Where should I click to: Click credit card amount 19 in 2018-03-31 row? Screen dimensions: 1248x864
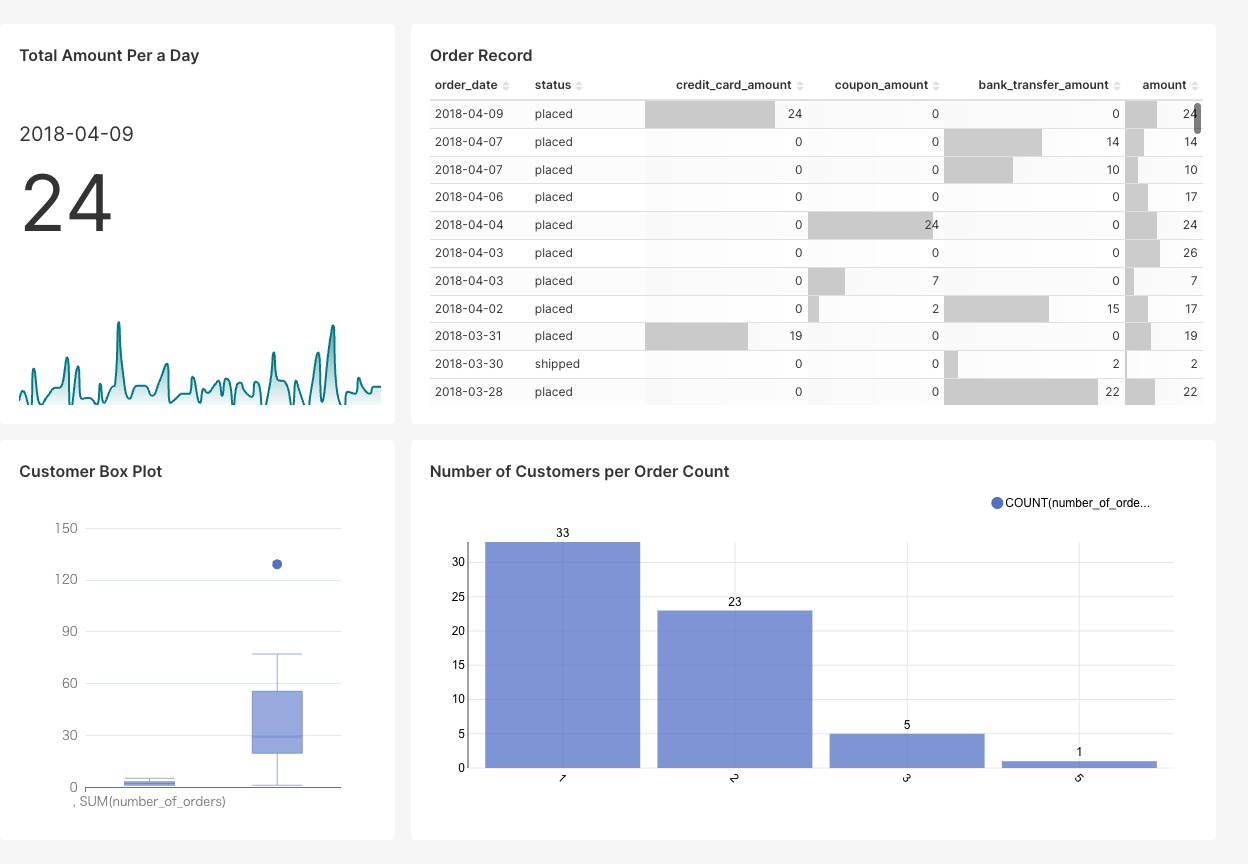click(x=726, y=336)
